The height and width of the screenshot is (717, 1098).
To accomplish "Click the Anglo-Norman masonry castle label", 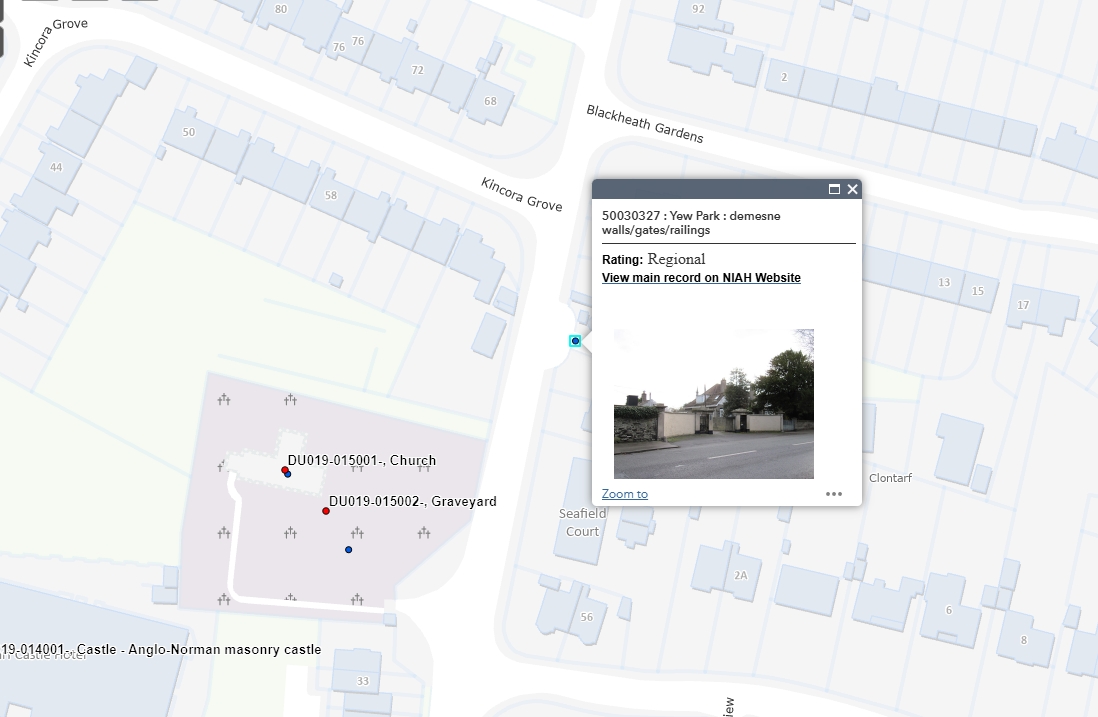I will point(160,650).
